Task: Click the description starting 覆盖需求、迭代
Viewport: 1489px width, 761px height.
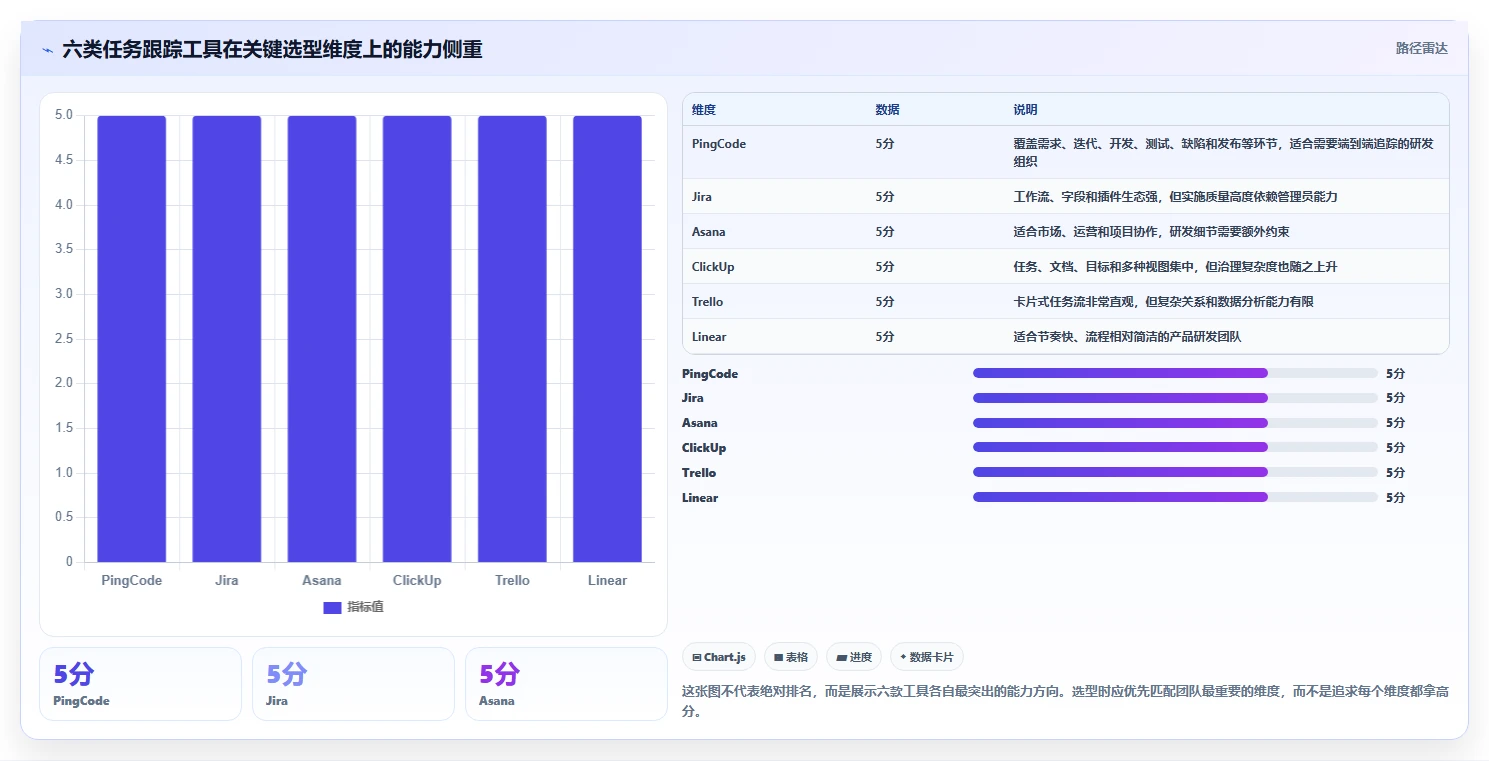Action: coord(1223,152)
